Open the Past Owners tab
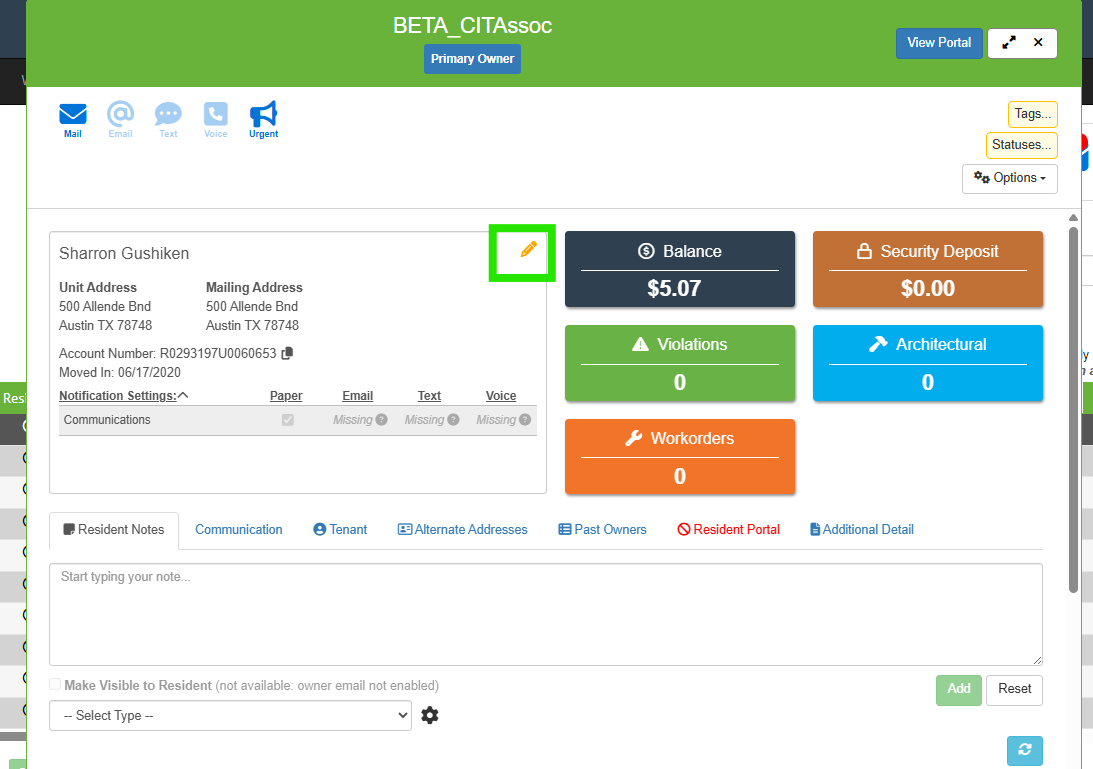The height and width of the screenshot is (769, 1093). click(x=602, y=530)
